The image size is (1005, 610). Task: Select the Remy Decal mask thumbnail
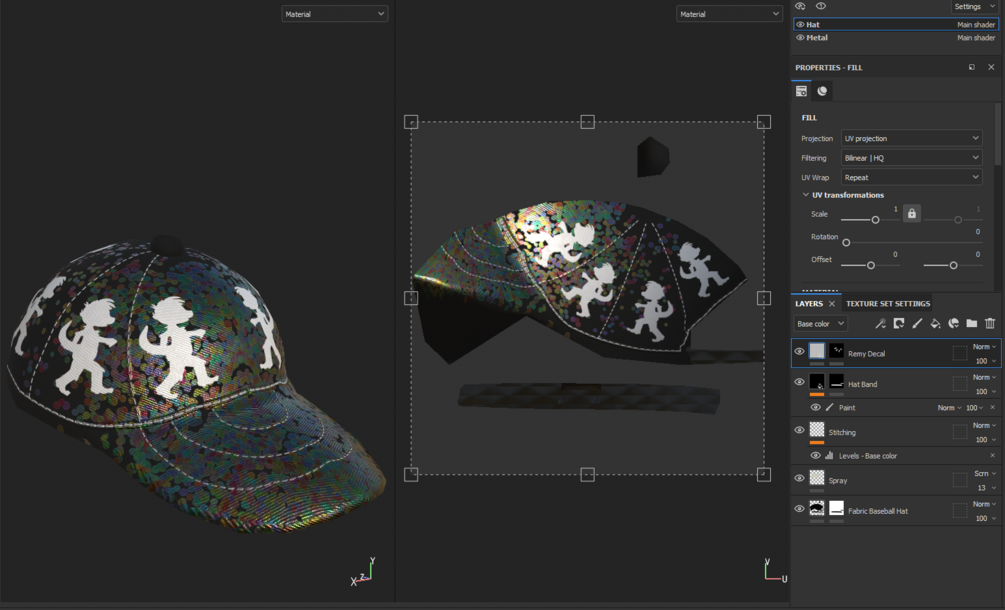tap(836, 350)
